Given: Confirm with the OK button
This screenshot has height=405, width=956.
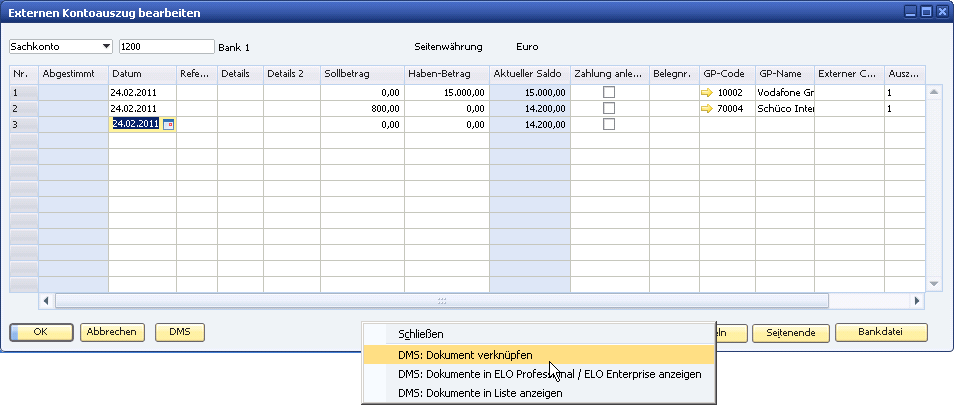Looking at the screenshot, I should [41, 332].
